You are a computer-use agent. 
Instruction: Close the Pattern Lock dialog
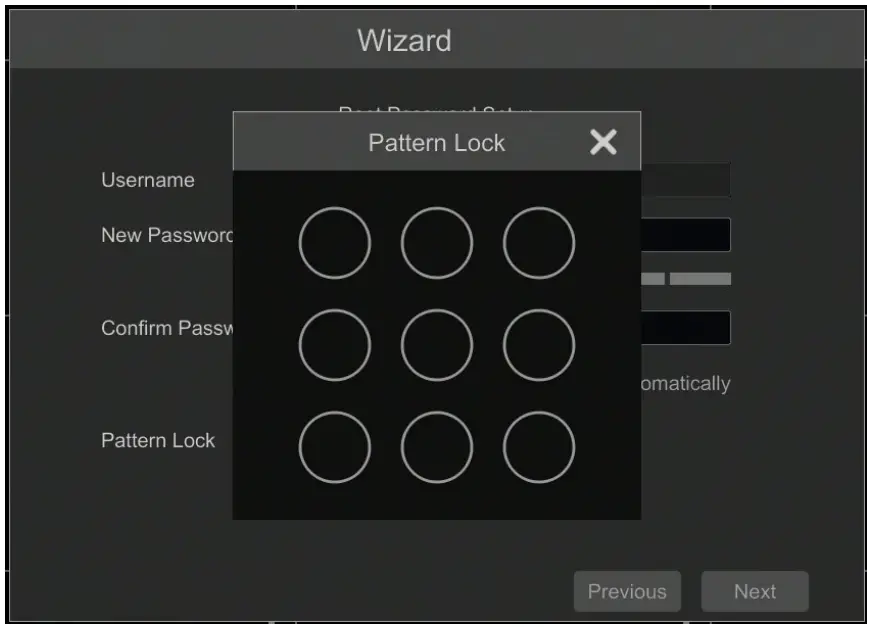tap(603, 142)
